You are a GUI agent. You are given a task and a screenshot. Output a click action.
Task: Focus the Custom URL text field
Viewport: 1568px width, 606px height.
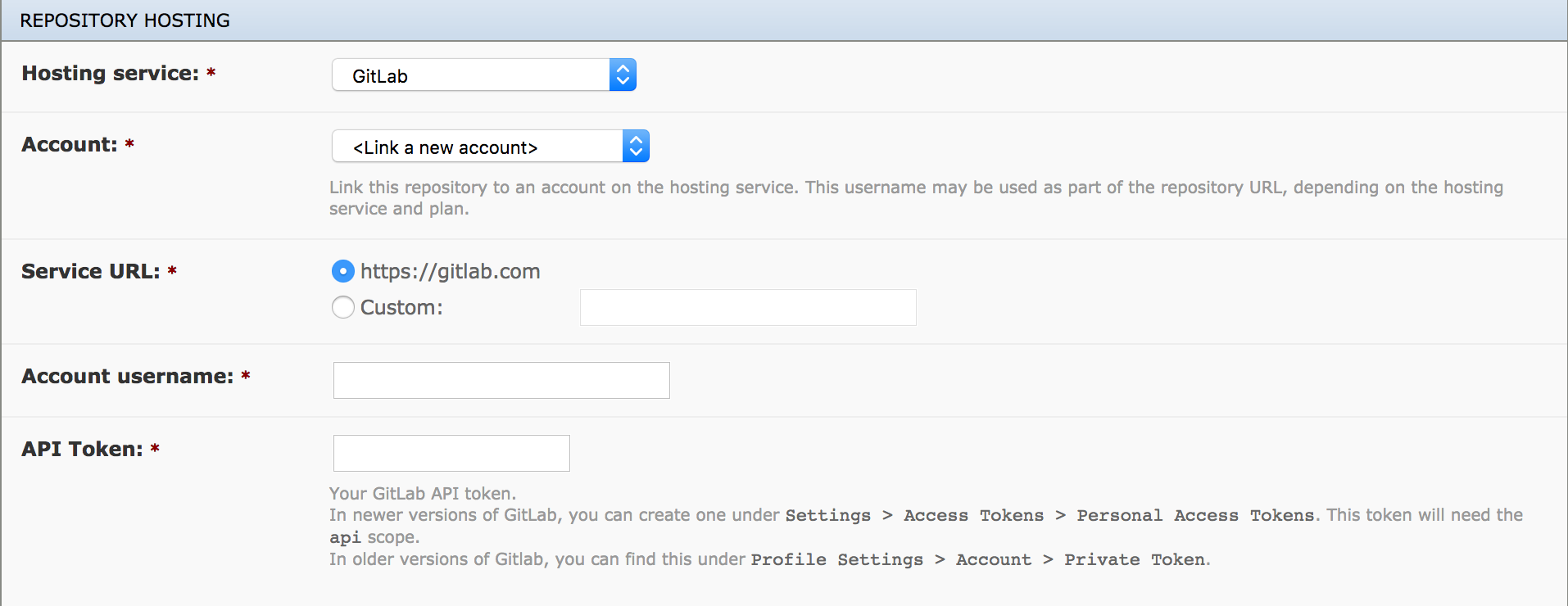point(748,307)
